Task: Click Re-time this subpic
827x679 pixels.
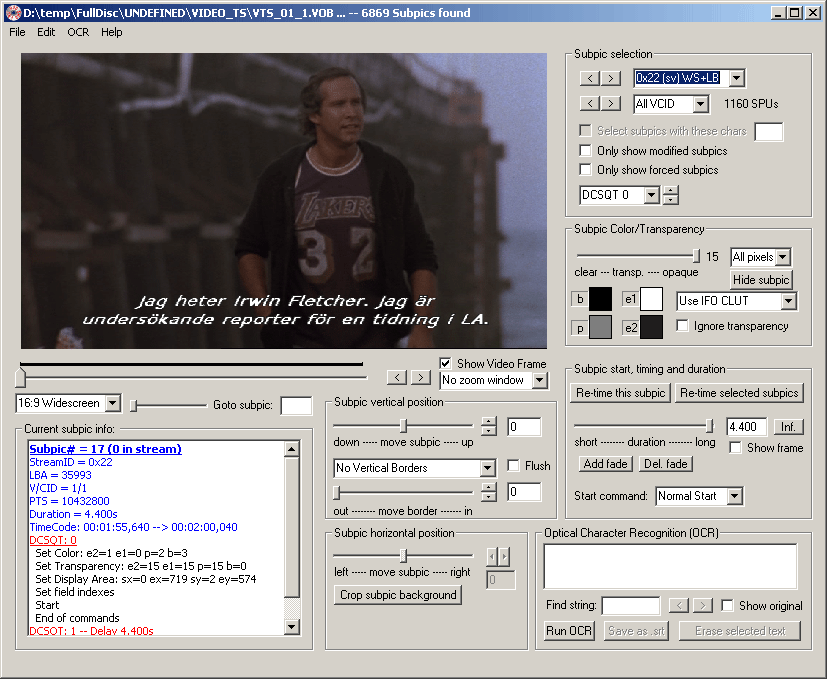Action: pos(620,393)
